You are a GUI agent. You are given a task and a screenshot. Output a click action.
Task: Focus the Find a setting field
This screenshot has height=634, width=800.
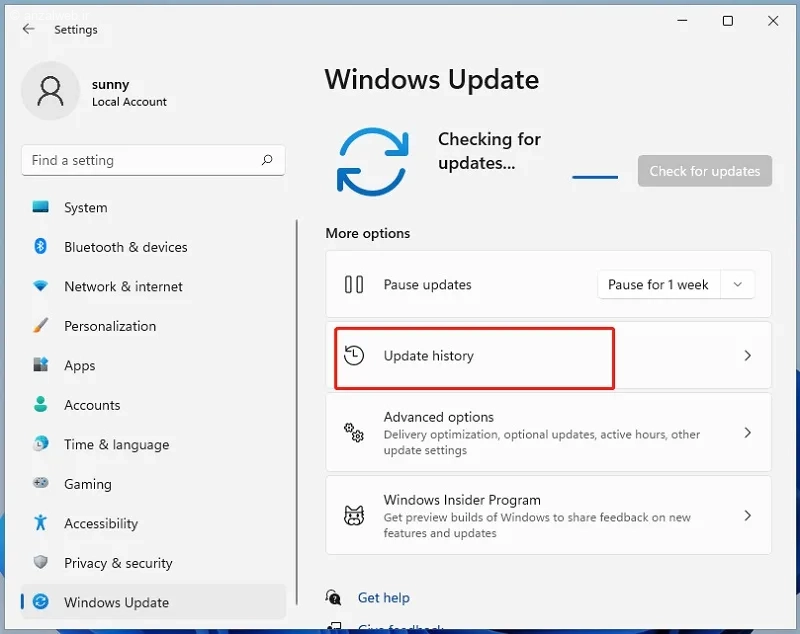click(153, 160)
